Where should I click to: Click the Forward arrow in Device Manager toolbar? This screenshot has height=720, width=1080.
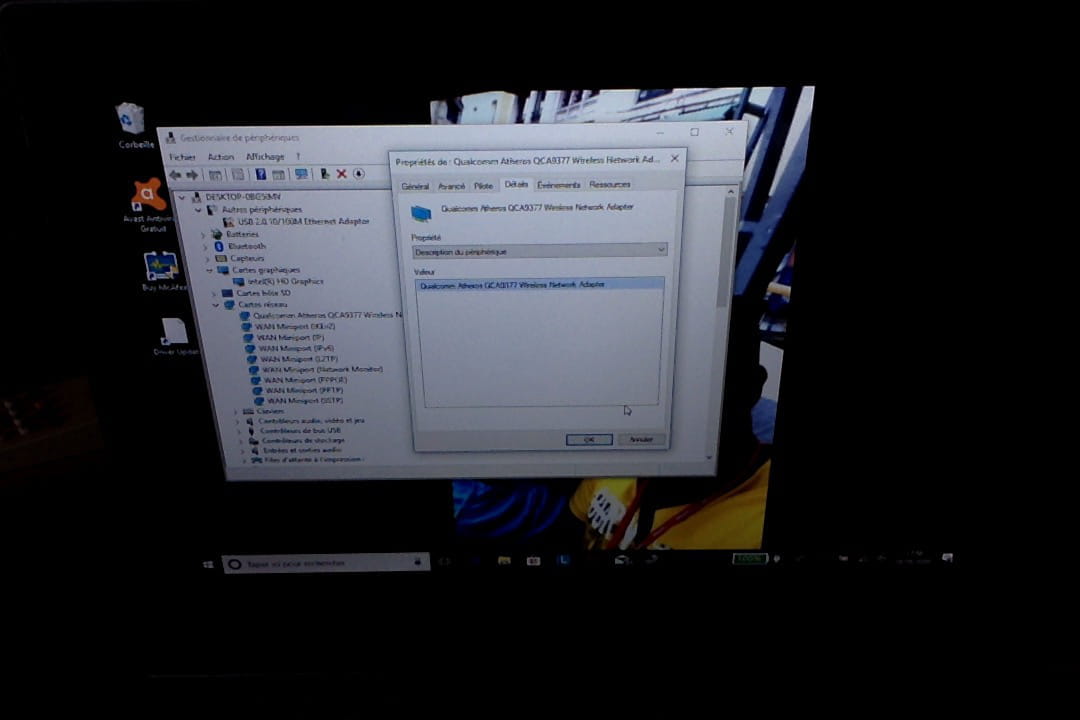(192, 175)
